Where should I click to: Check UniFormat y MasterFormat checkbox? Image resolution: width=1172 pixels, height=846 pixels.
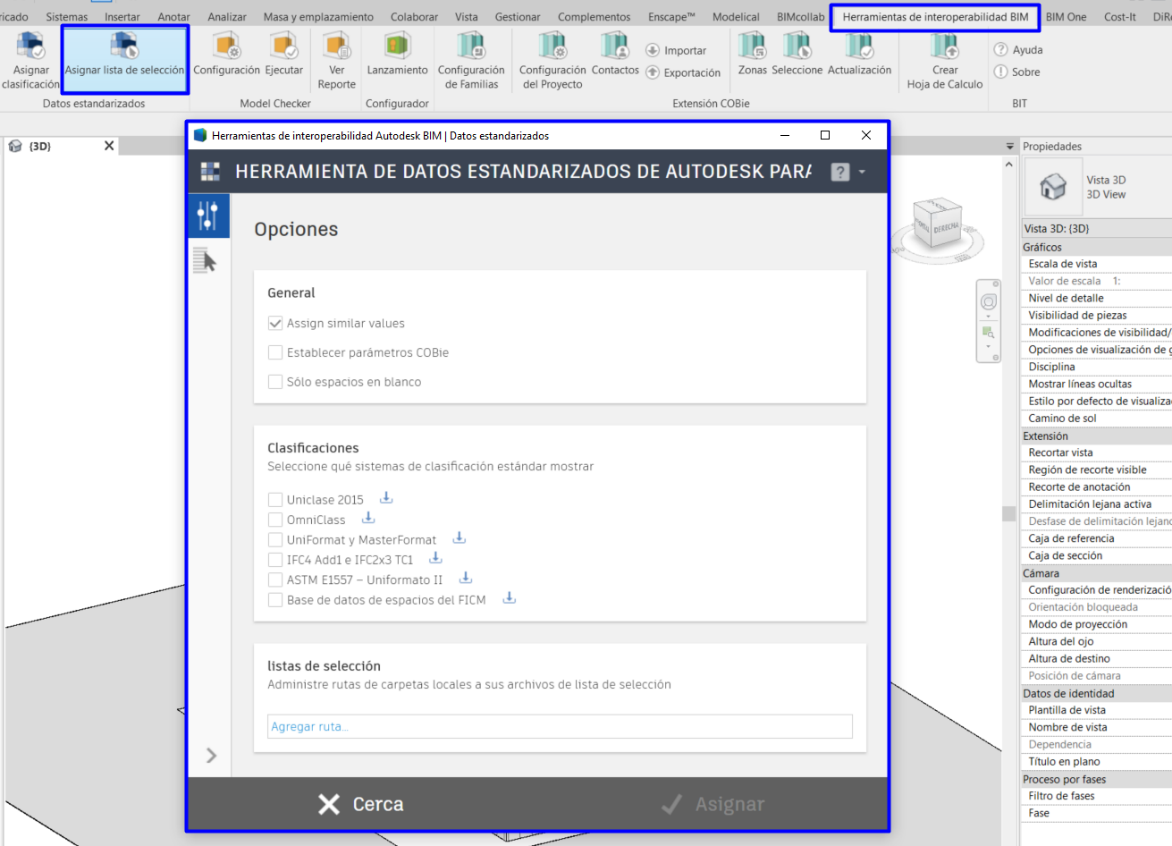275,540
